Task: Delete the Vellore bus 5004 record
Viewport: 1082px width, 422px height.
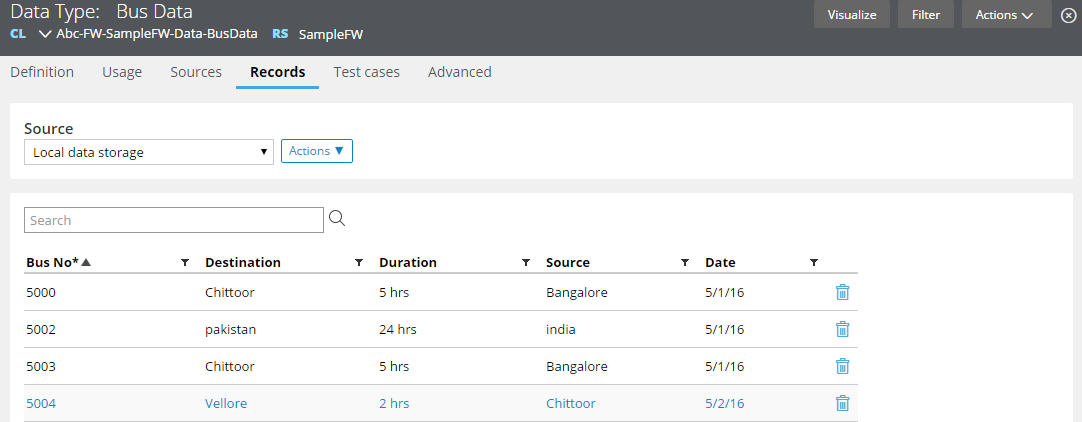Action: [x=842, y=403]
